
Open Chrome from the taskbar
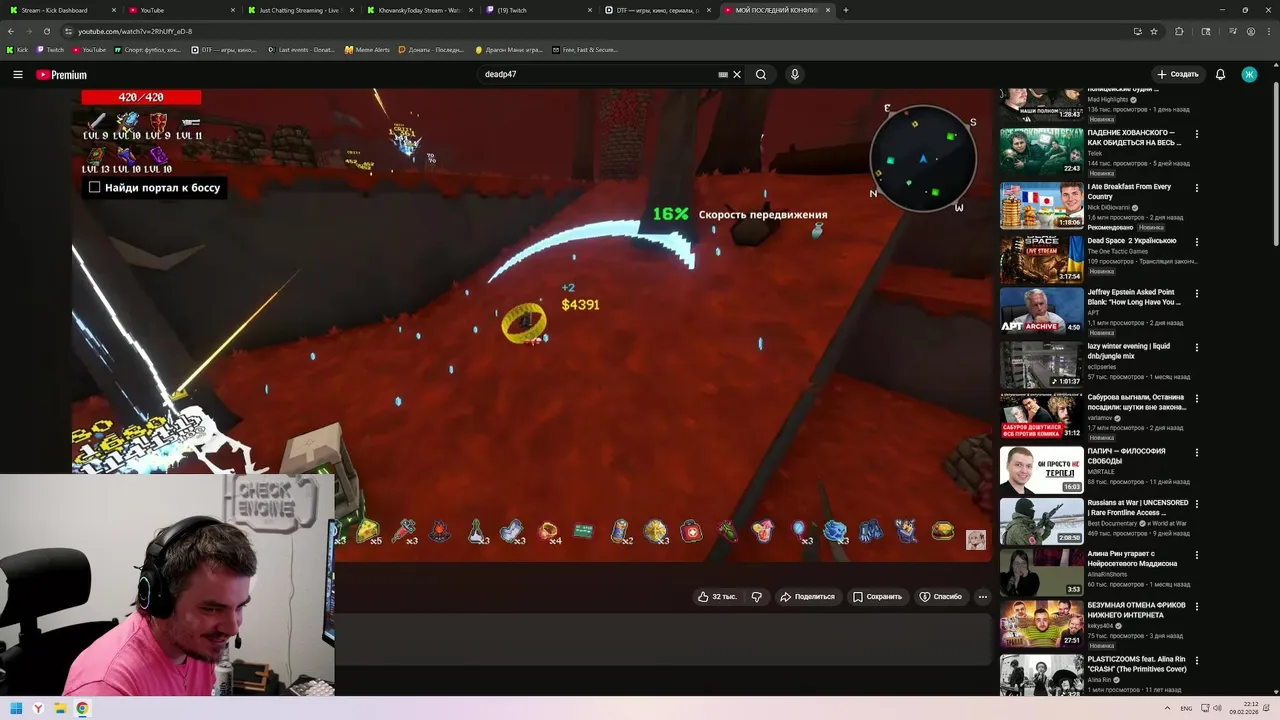82,708
